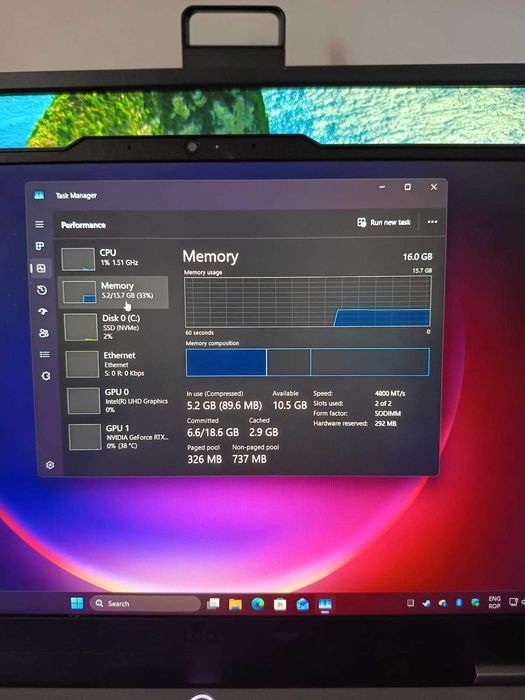
Task: Click the ENG ROP language indicator
Action: click(494, 602)
